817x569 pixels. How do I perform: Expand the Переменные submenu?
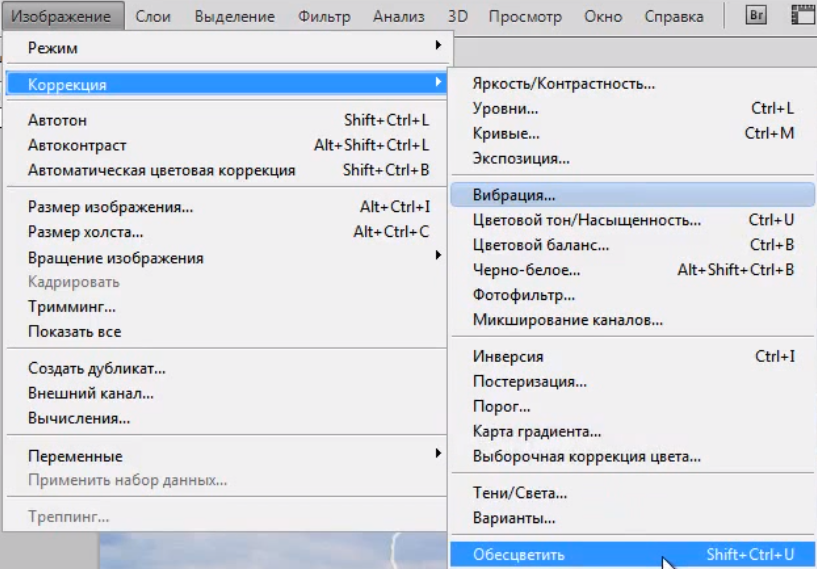(x=227, y=455)
